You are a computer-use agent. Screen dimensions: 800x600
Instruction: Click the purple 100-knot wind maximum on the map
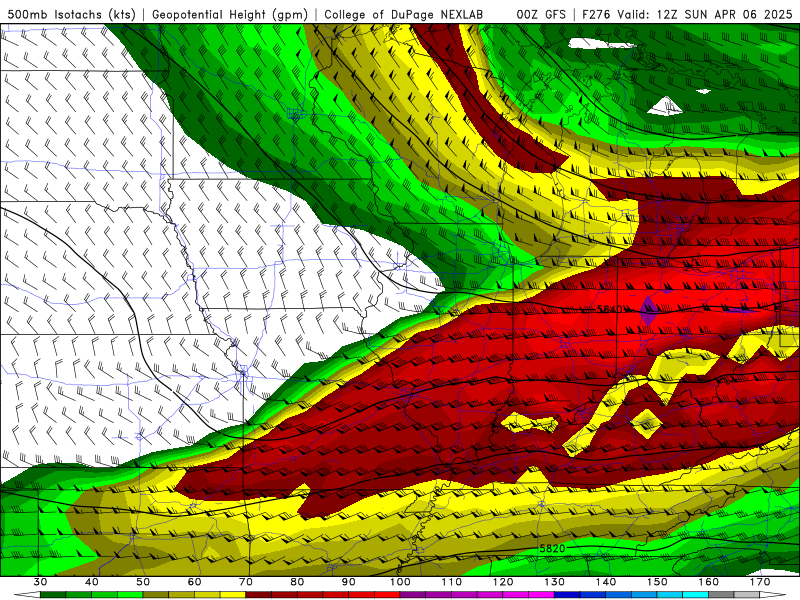648,310
